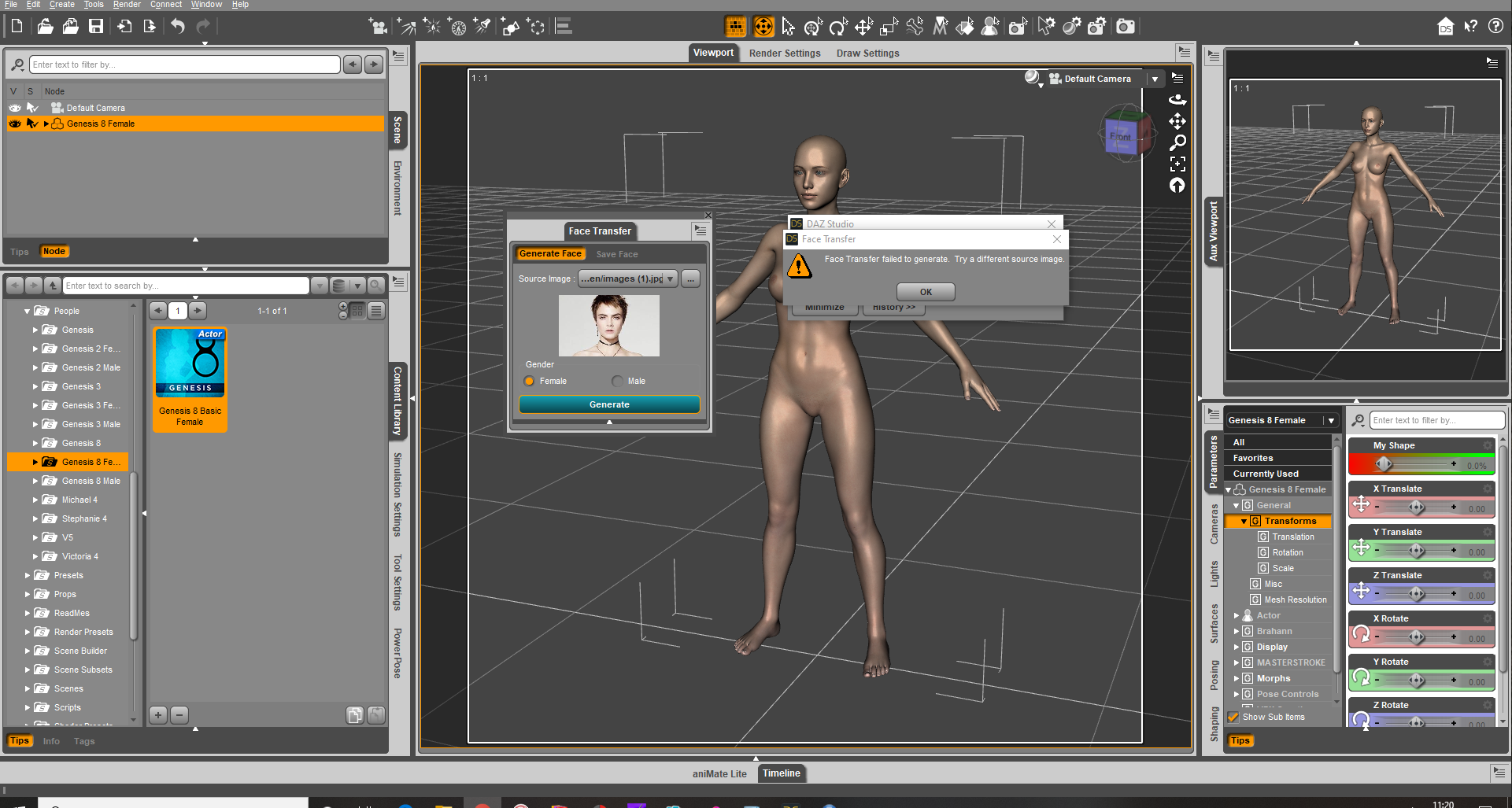Switch to the Render Settings tab
Image resolution: width=1512 pixels, height=808 pixels.
pyautogui.click(x=784, y=53)
